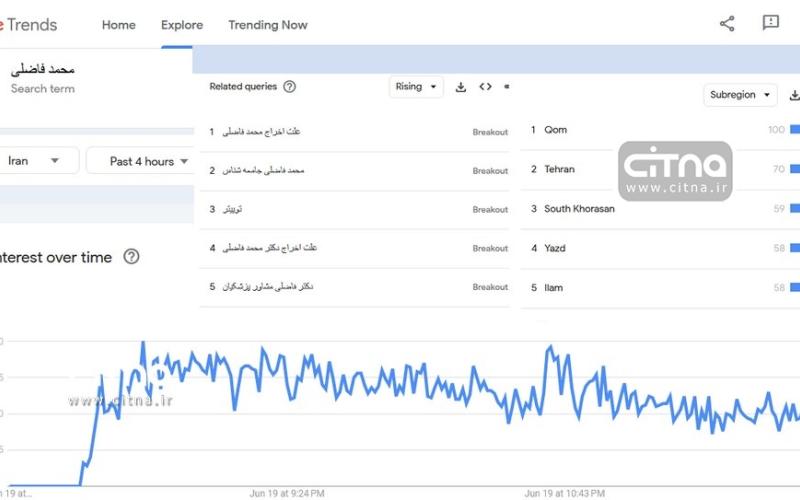
Task: Click the related queries share icon
Action: coord(506,87)
